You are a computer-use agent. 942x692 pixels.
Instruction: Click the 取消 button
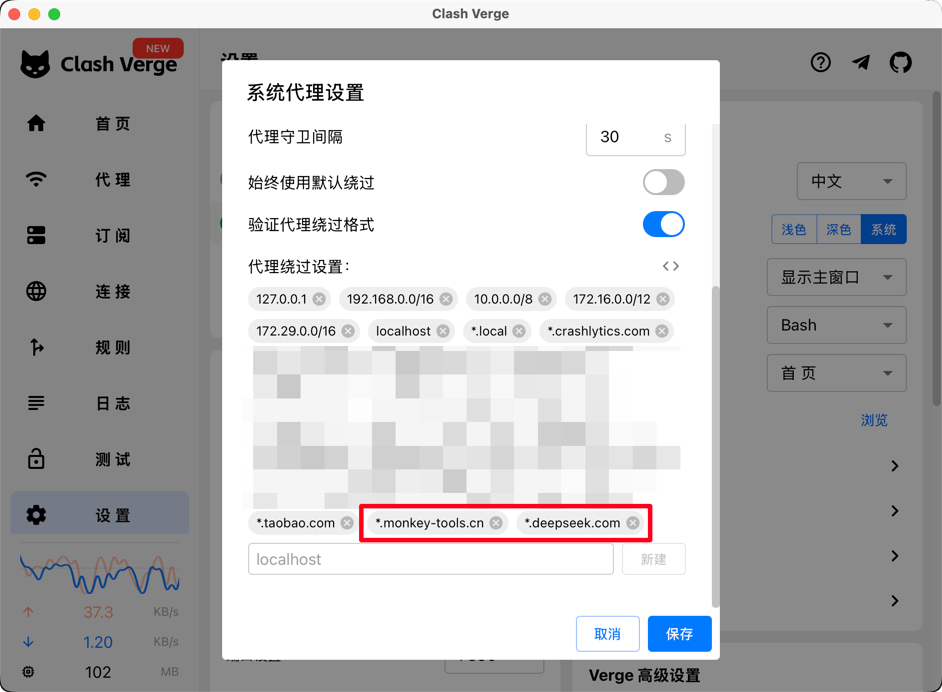pyautogui.click(x=607, y=634)
